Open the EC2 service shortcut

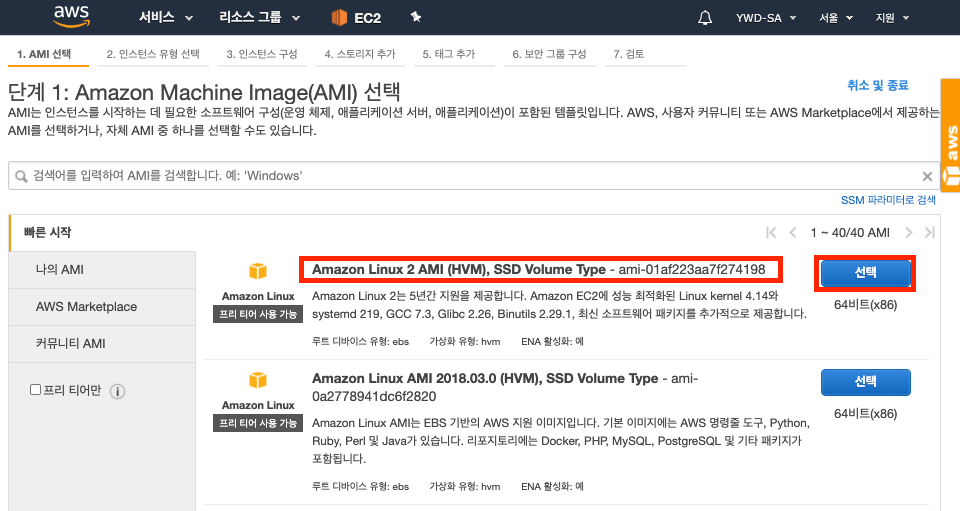(x=356, y=18)
